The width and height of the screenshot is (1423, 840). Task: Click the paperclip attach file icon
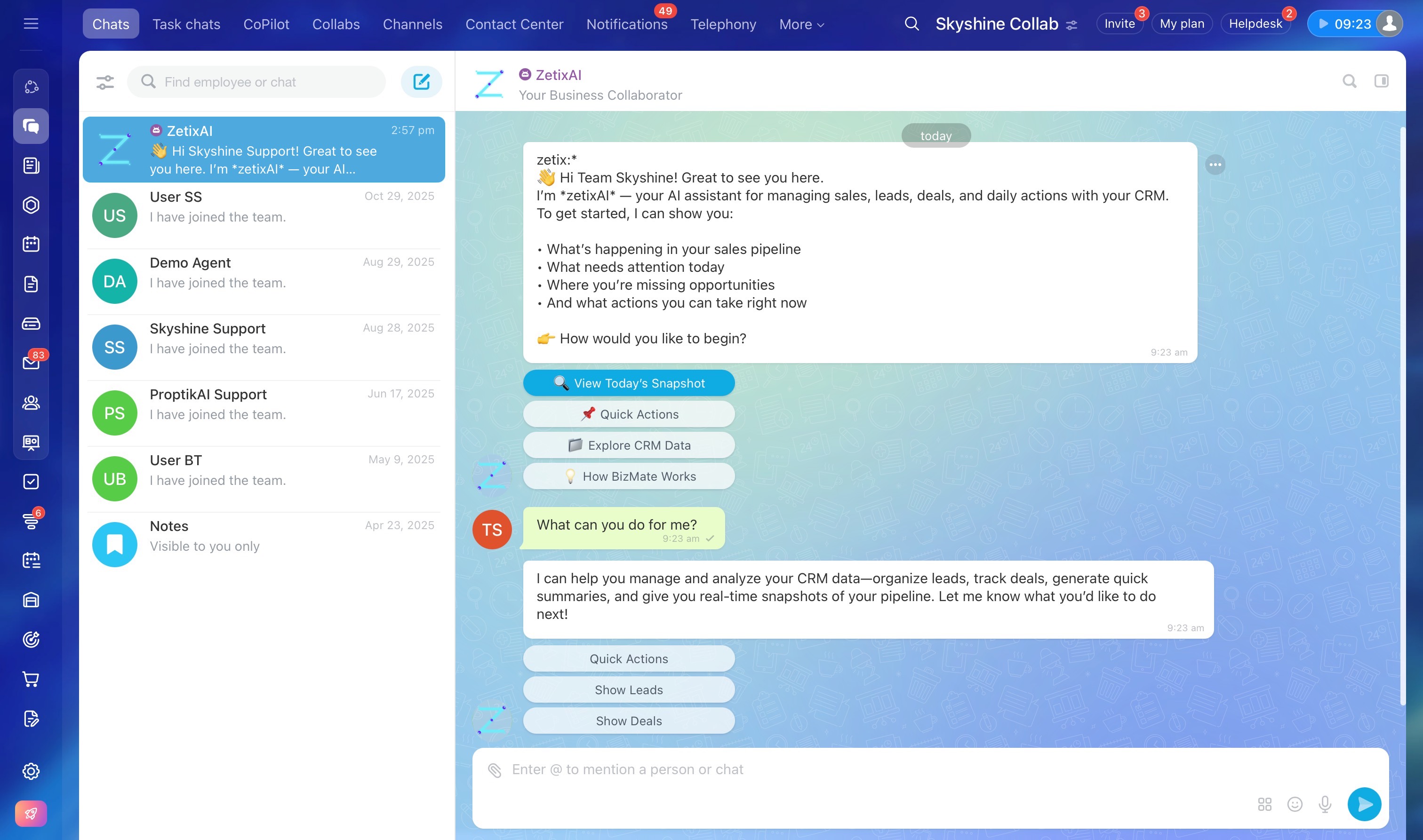495,770
